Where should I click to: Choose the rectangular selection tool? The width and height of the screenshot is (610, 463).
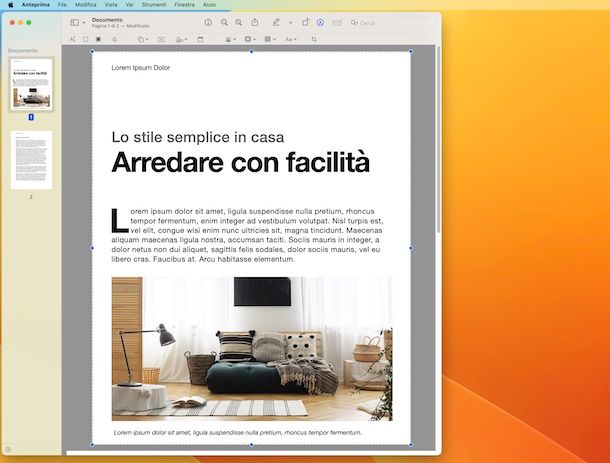click(86, 39)
